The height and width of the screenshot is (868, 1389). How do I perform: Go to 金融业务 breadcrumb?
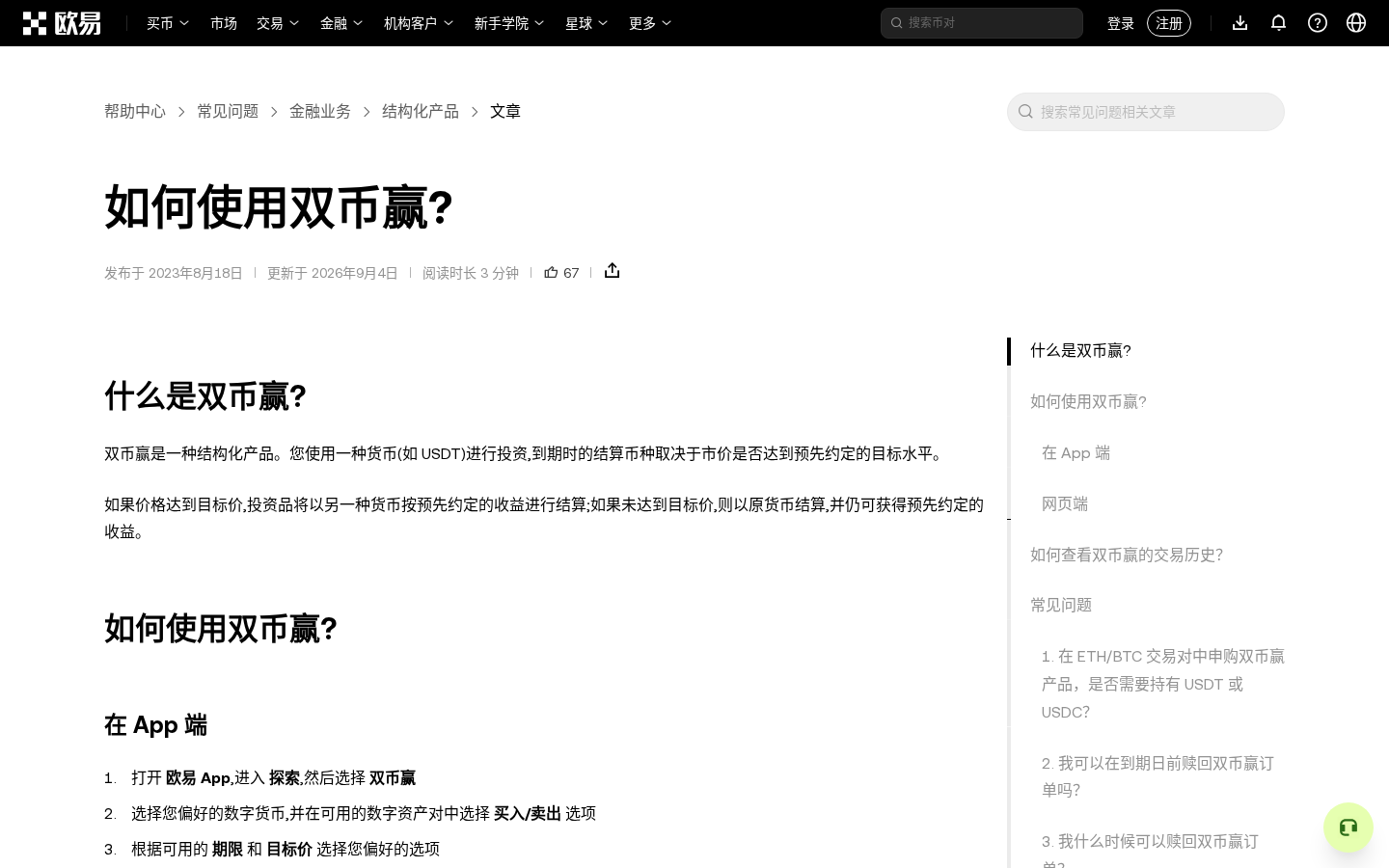tap(320, 112)
